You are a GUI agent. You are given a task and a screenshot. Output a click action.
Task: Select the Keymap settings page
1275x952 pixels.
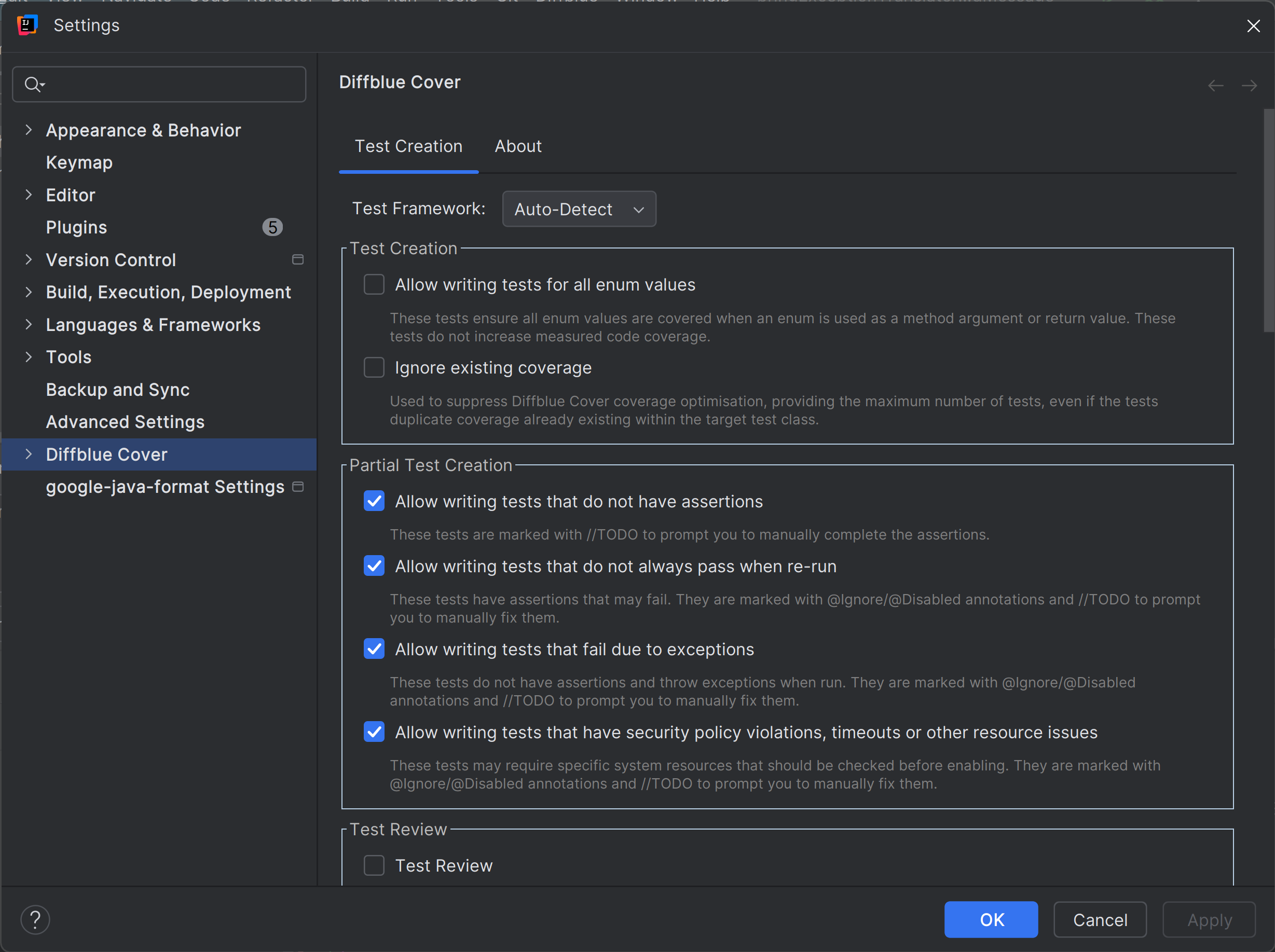click(x=79, y=162)
